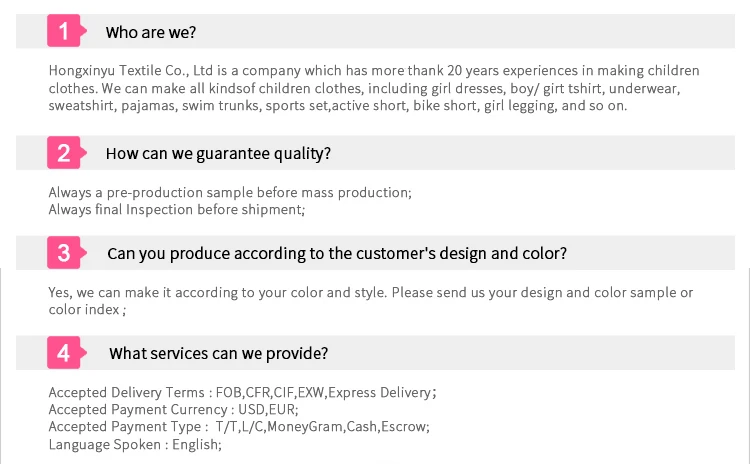Click the pink number 2 badge

[66, 153]
